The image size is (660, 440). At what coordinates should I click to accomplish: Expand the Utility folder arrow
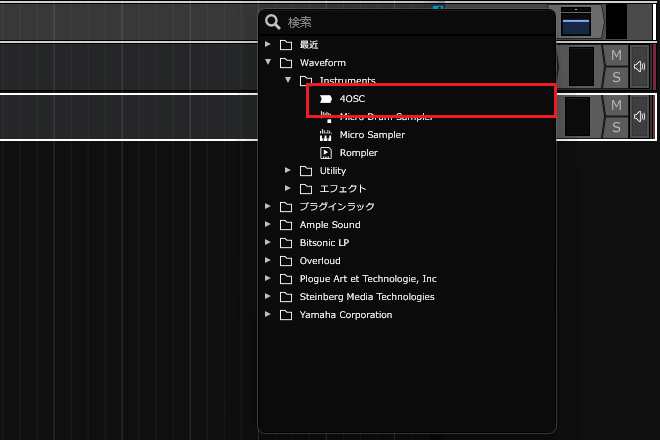[x=288, y=171]
